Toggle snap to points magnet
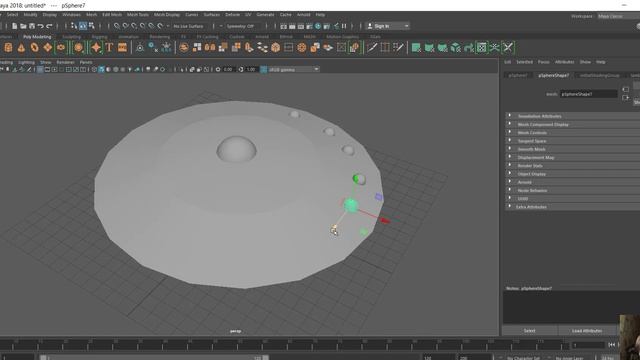The width and height of the screenshot is (640, 360). pyautogui.click(x=134, y=26)
